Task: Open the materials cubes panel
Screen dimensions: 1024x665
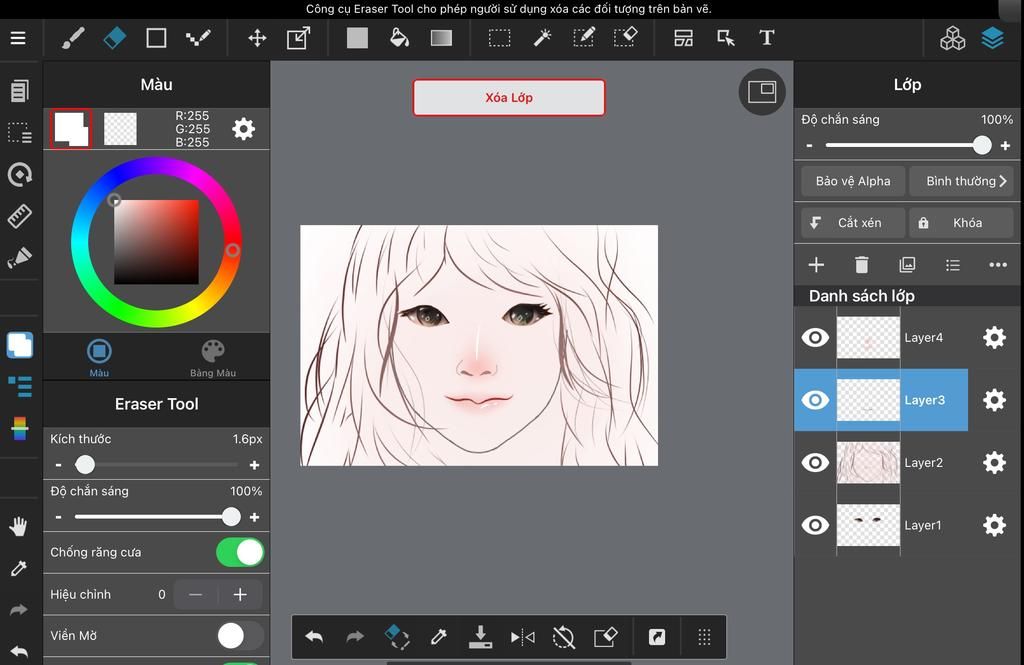Action: tap(953, 38)
